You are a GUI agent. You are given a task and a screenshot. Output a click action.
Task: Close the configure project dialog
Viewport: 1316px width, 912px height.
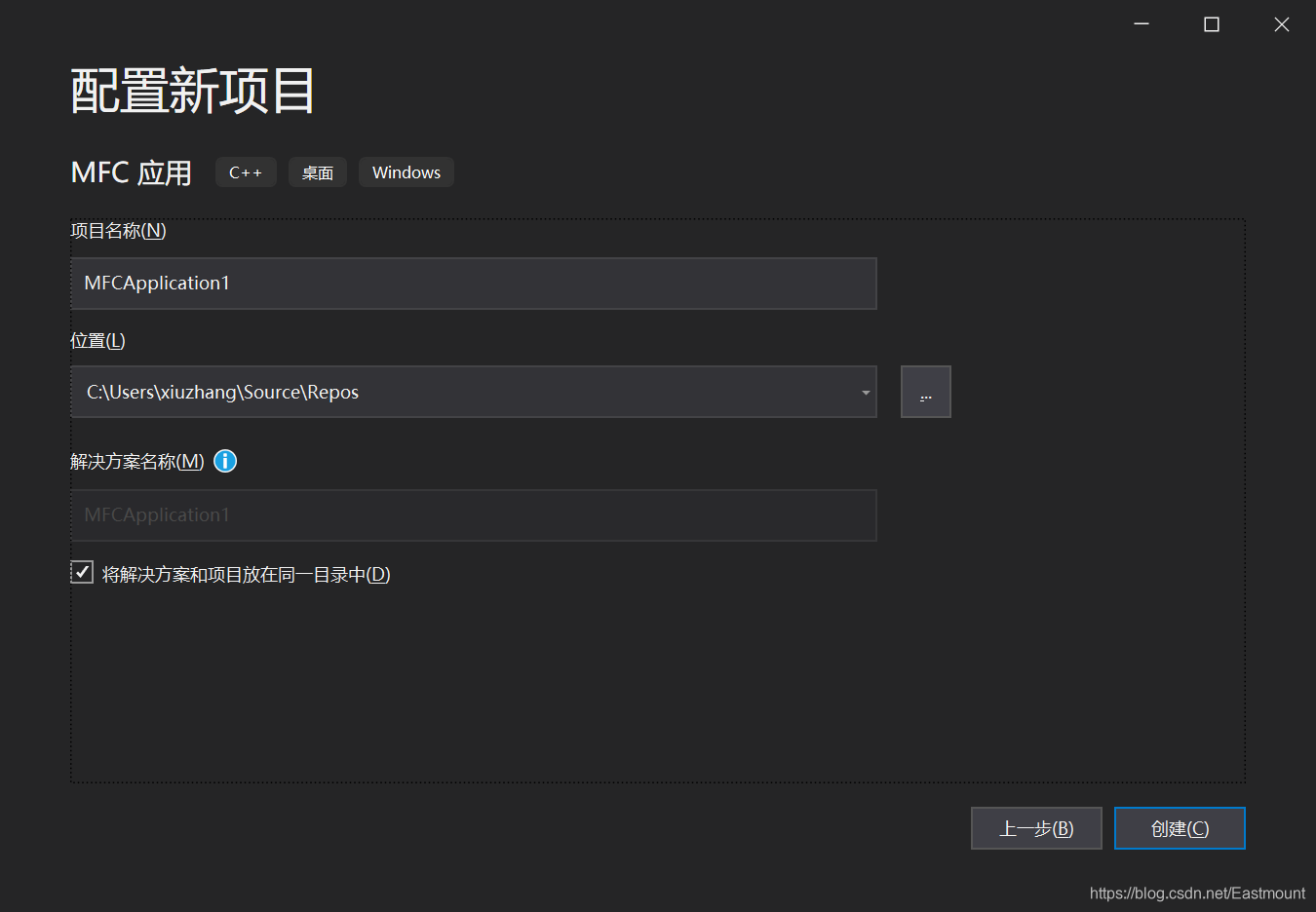tap(1282, 24)
